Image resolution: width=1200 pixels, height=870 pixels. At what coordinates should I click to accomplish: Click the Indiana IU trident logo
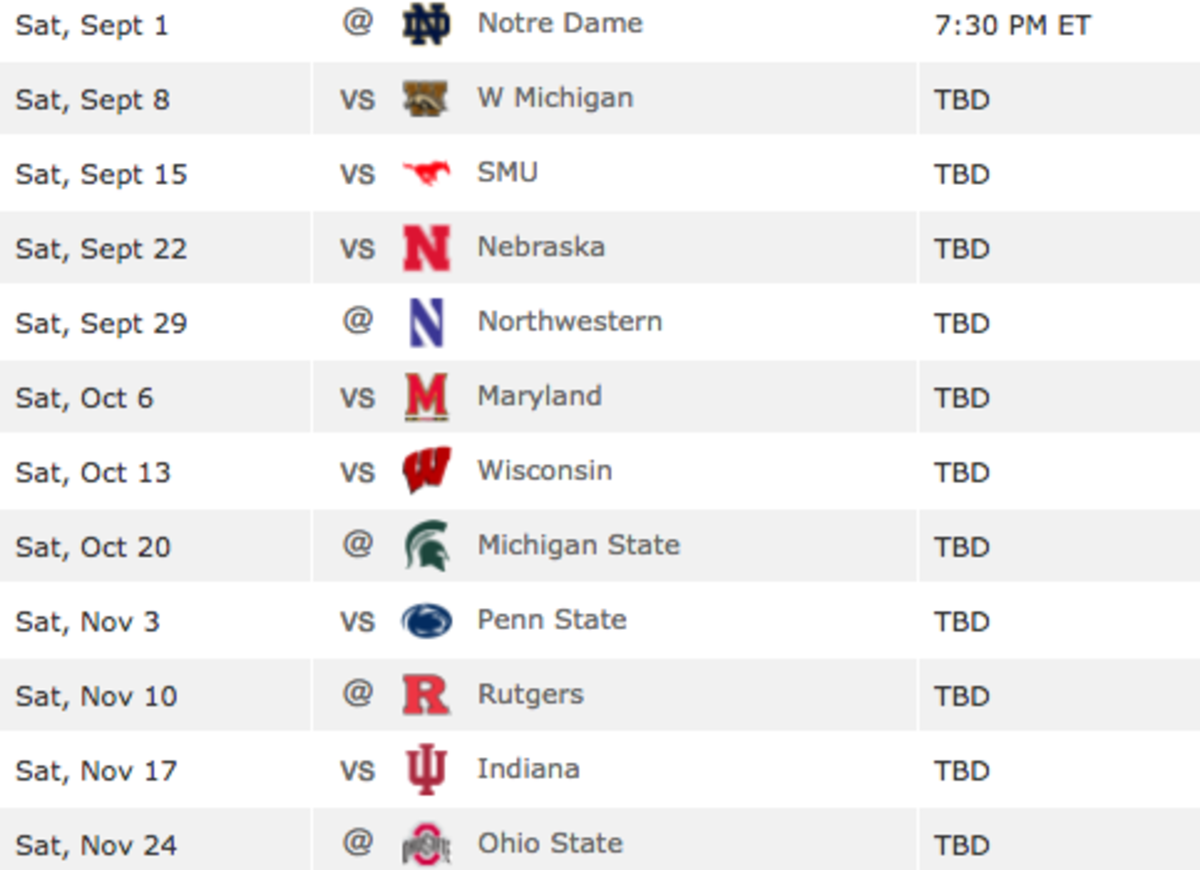click(426, 770)
